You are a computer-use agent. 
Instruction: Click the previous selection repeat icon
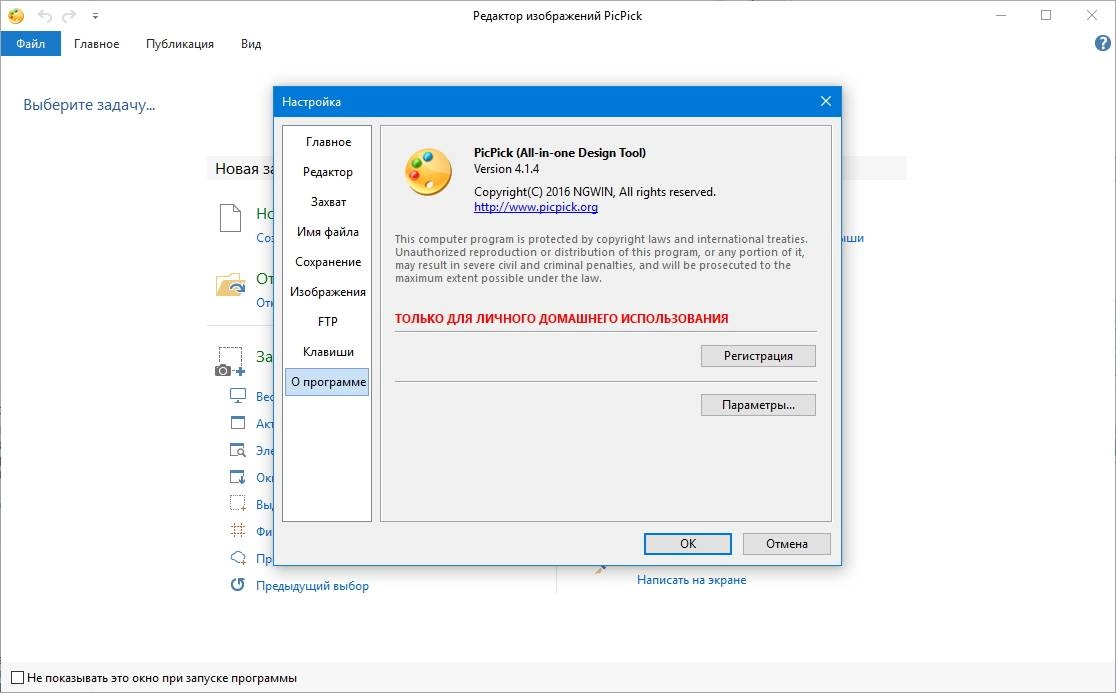238,585
